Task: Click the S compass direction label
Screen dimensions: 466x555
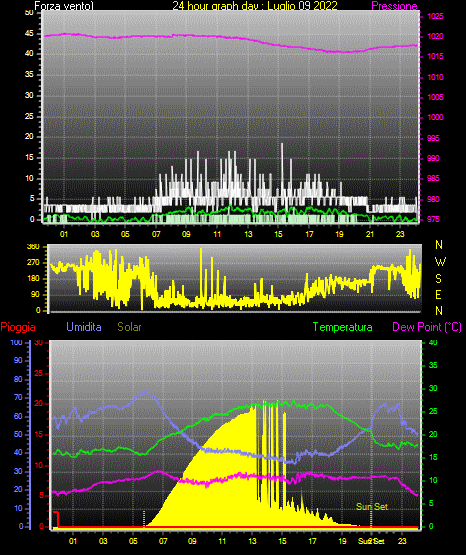Action: pos(438,279)
